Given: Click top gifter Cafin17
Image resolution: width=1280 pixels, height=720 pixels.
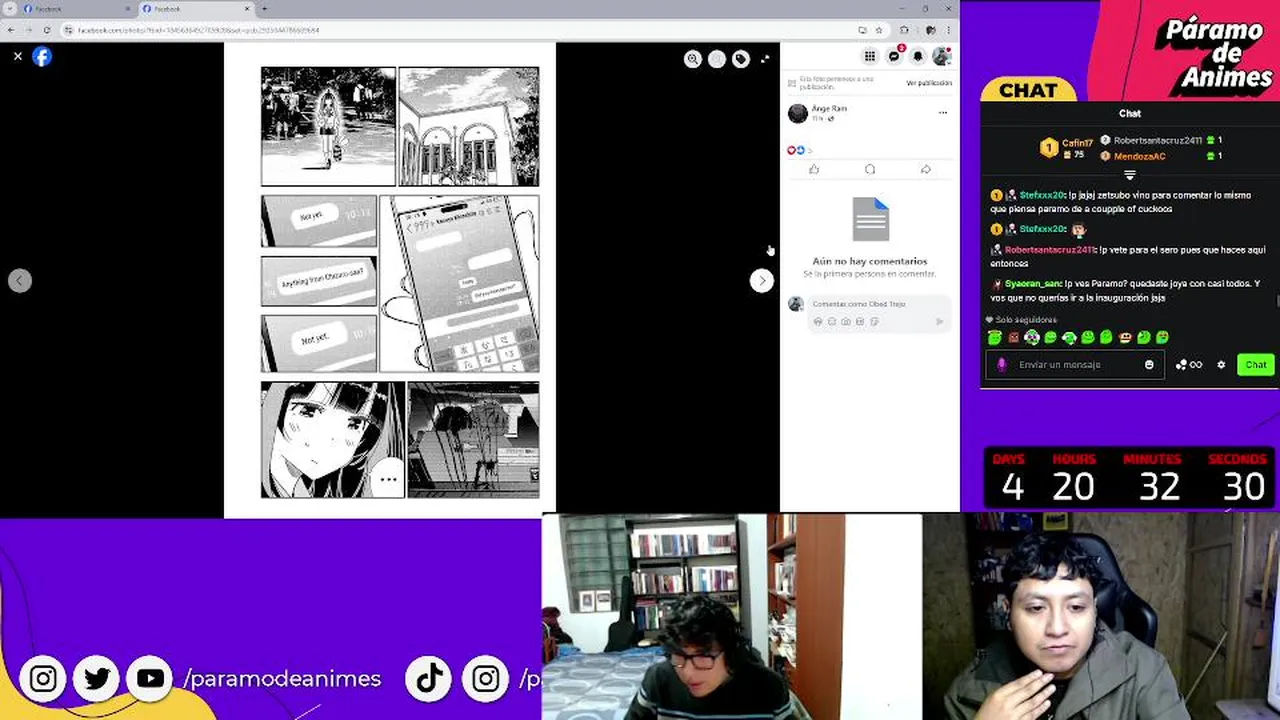Looking at the screenshot, I should click(x=1077, y=144).
